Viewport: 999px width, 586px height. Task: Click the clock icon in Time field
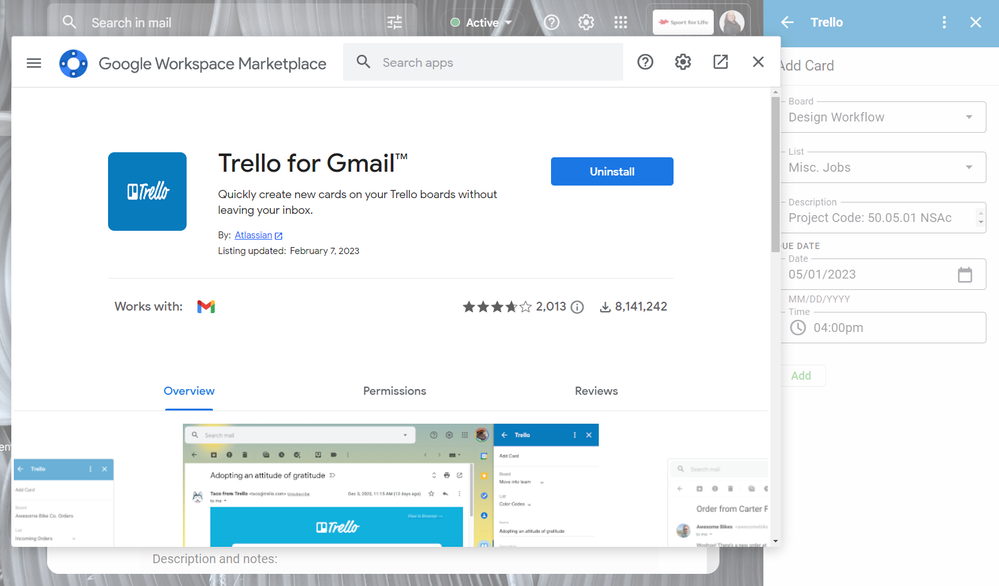[798, 327]
